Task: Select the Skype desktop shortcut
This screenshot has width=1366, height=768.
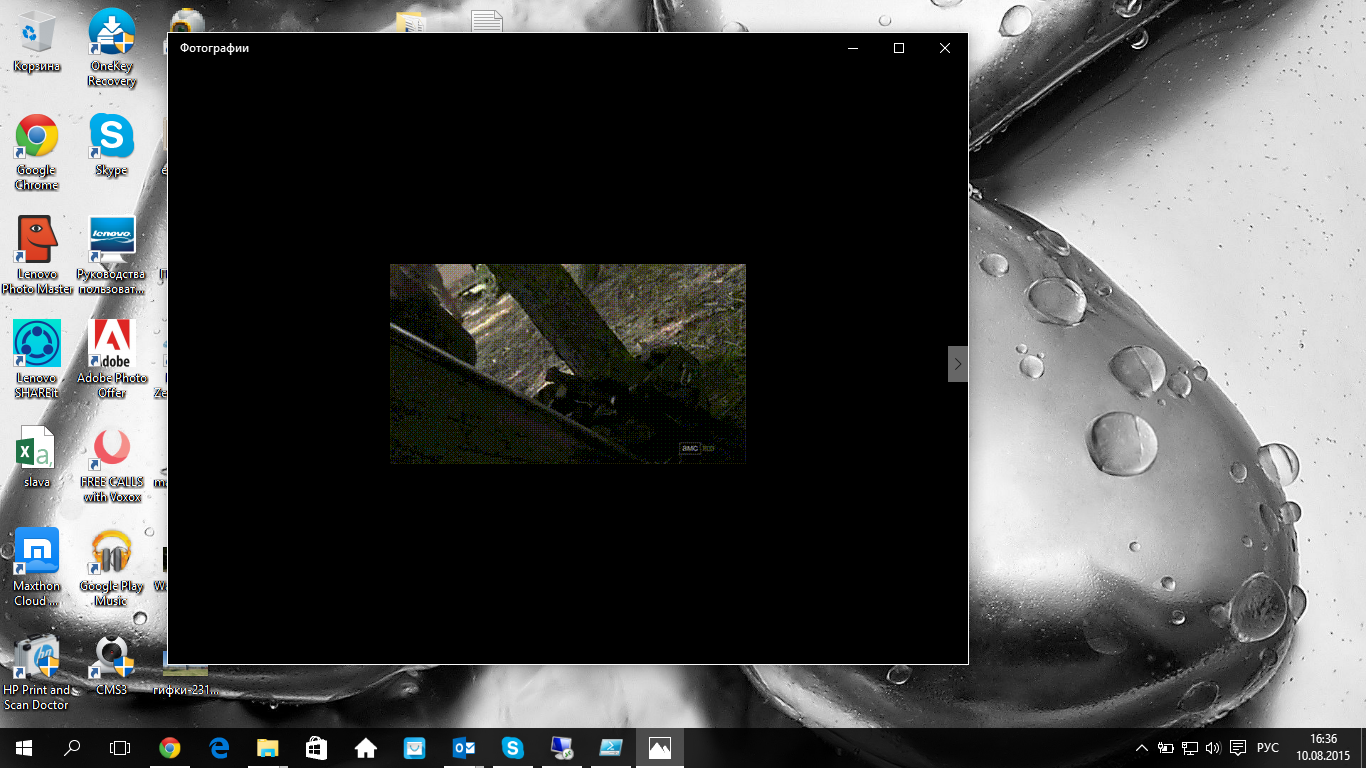Action: point(112,145)
